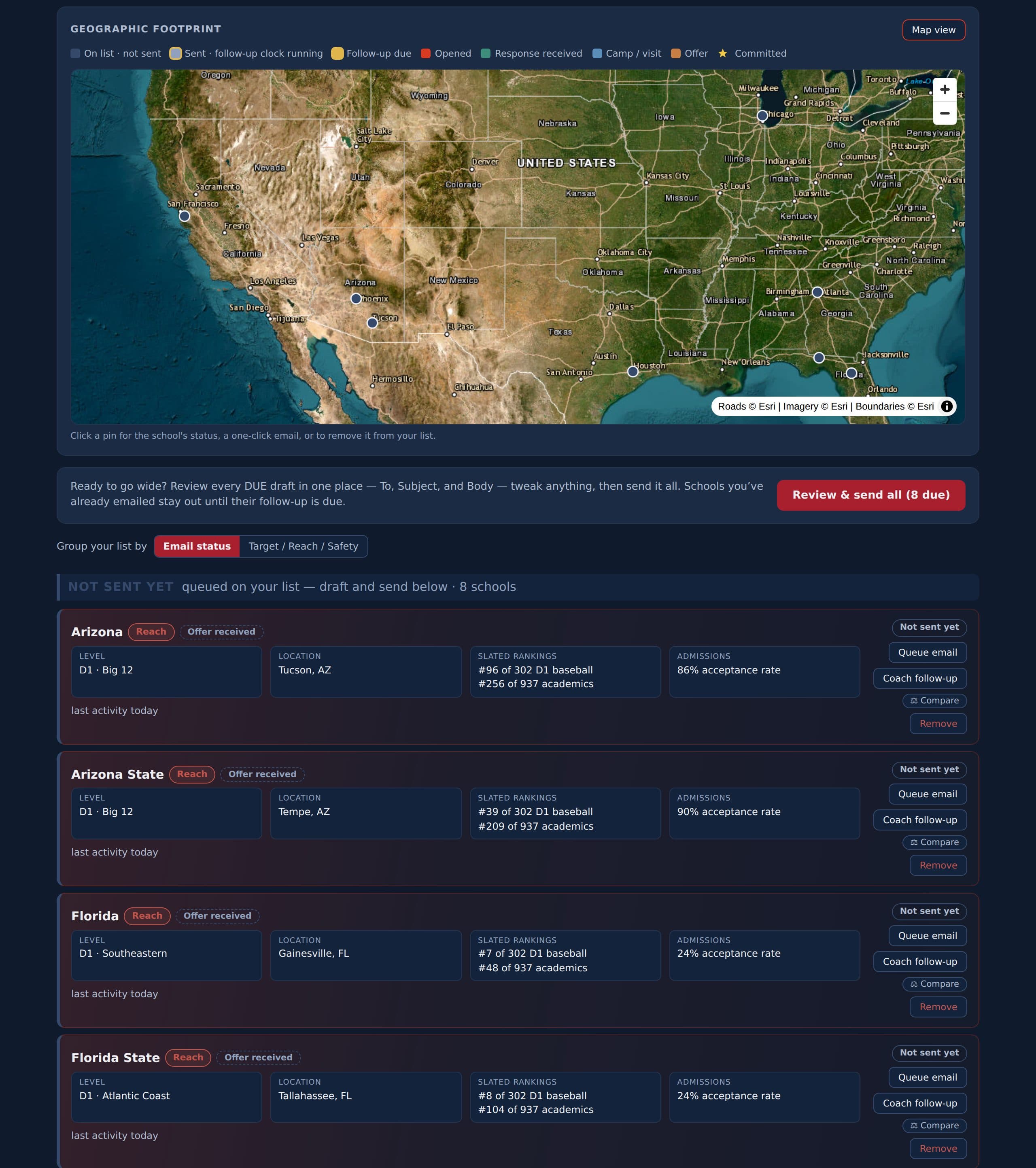Open Coach follow-up for Arizona
The width and height of the screenshot is (1036, 1168).
pos(920,678)
